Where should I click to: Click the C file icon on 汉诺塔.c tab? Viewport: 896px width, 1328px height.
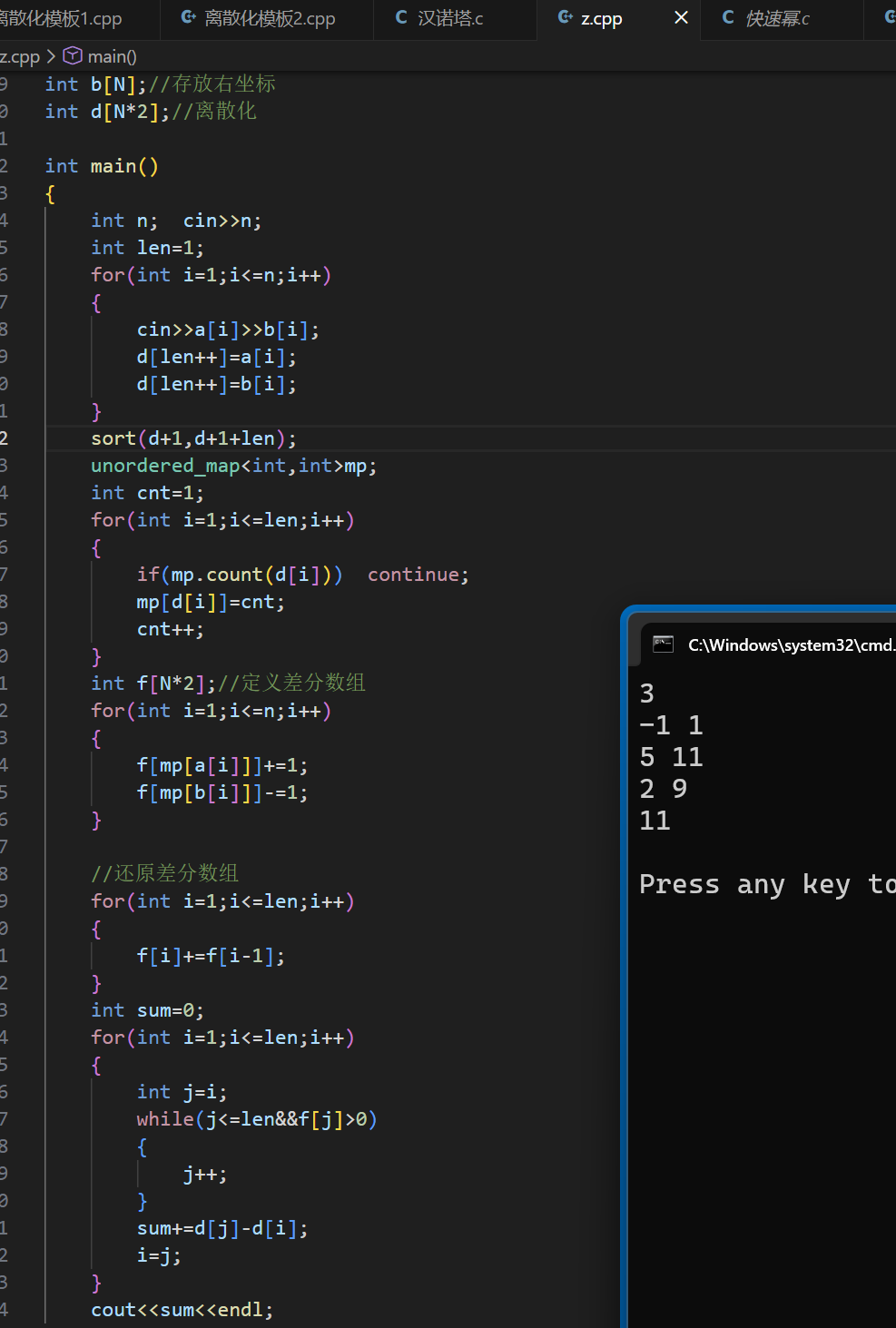(401, 17)
